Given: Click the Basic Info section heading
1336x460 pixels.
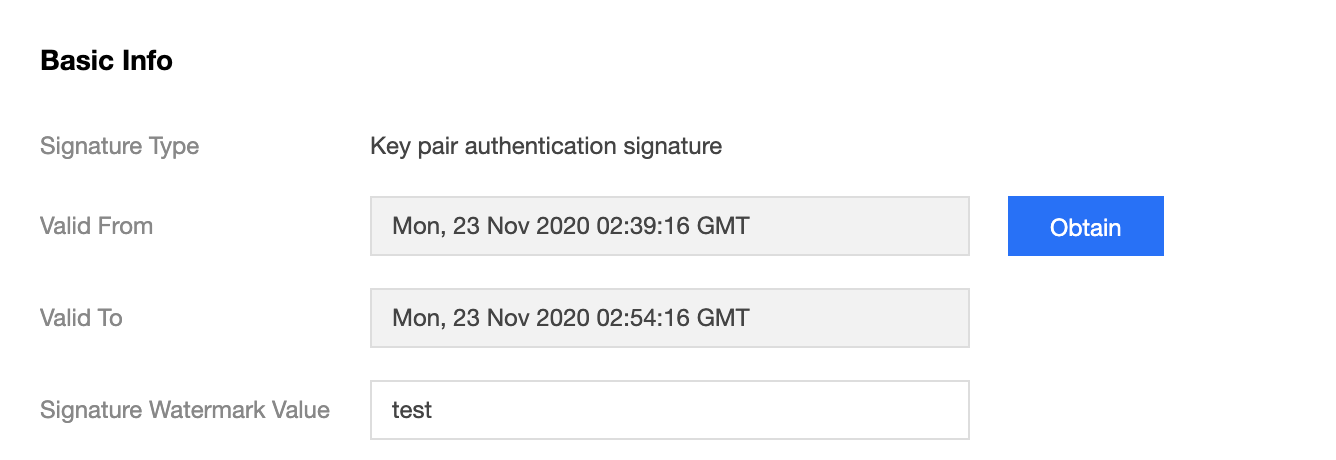Looking at the screenshot, I should 106,61.
